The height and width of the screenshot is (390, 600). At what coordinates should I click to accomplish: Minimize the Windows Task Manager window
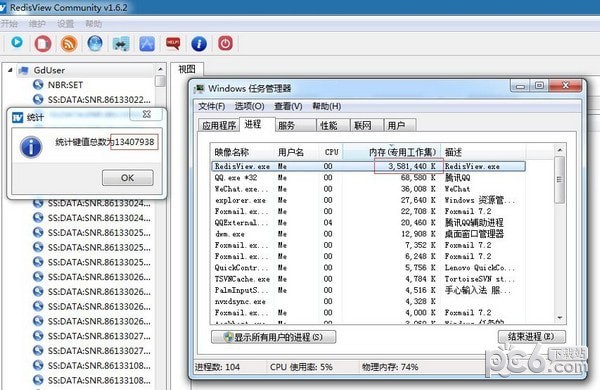520,86
